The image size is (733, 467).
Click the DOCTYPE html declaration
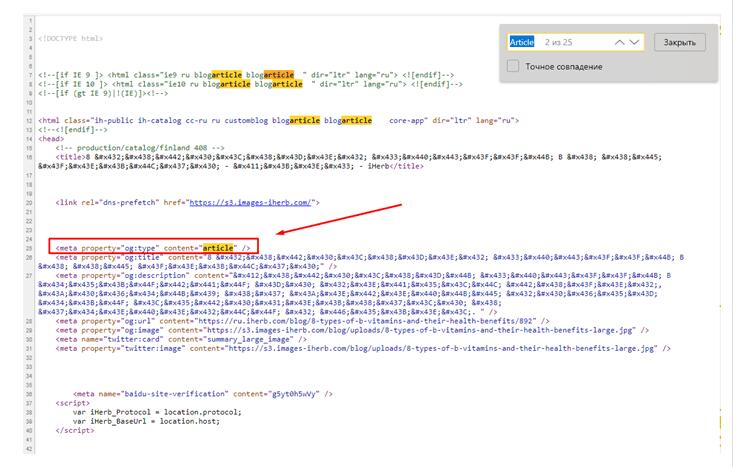click(71, 38)
